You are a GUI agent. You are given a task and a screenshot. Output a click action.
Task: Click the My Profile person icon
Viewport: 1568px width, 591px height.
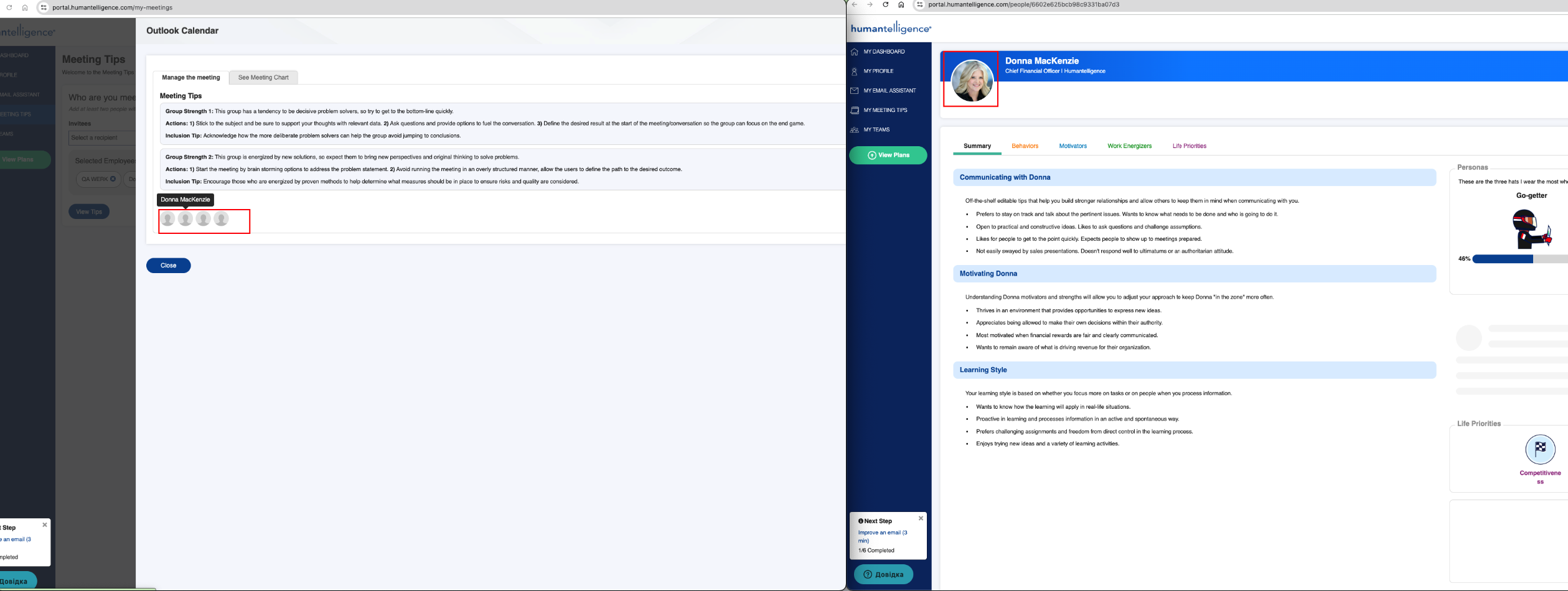click(x=855, y=72)
